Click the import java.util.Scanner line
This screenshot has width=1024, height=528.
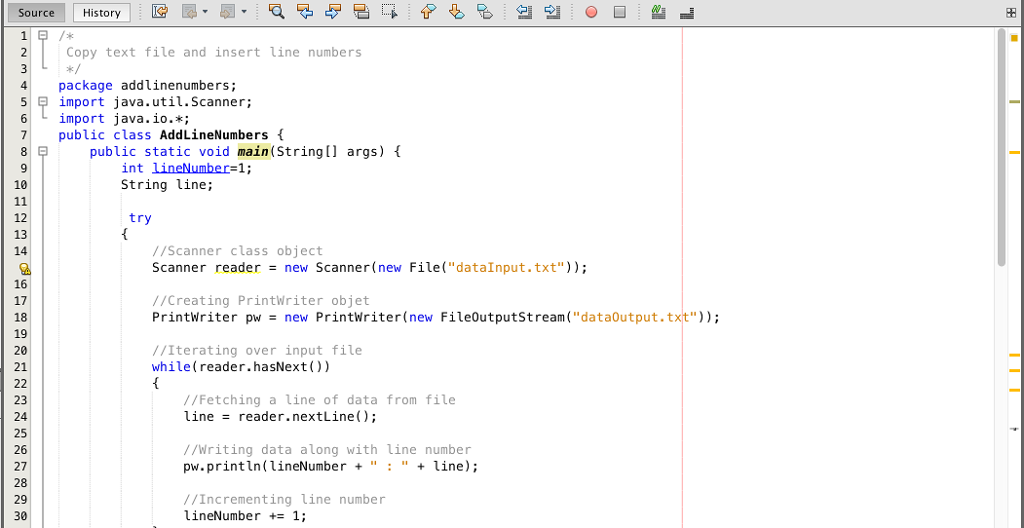pyautogui.click(x=155, y=102)
